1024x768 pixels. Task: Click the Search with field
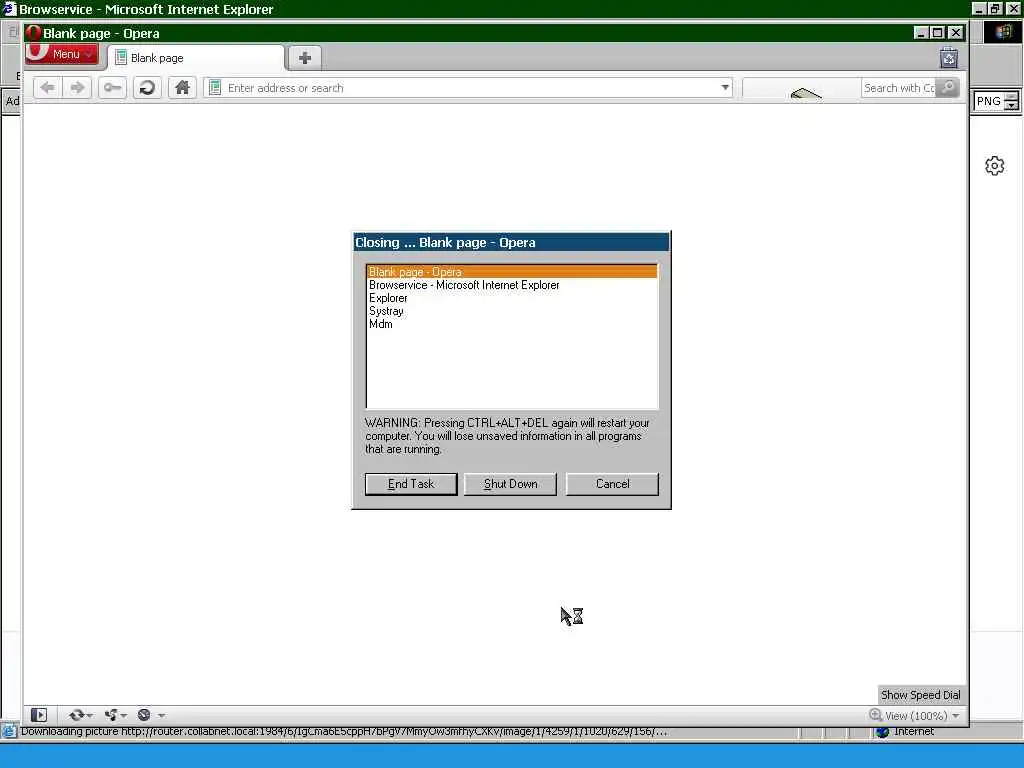point(899,88)
